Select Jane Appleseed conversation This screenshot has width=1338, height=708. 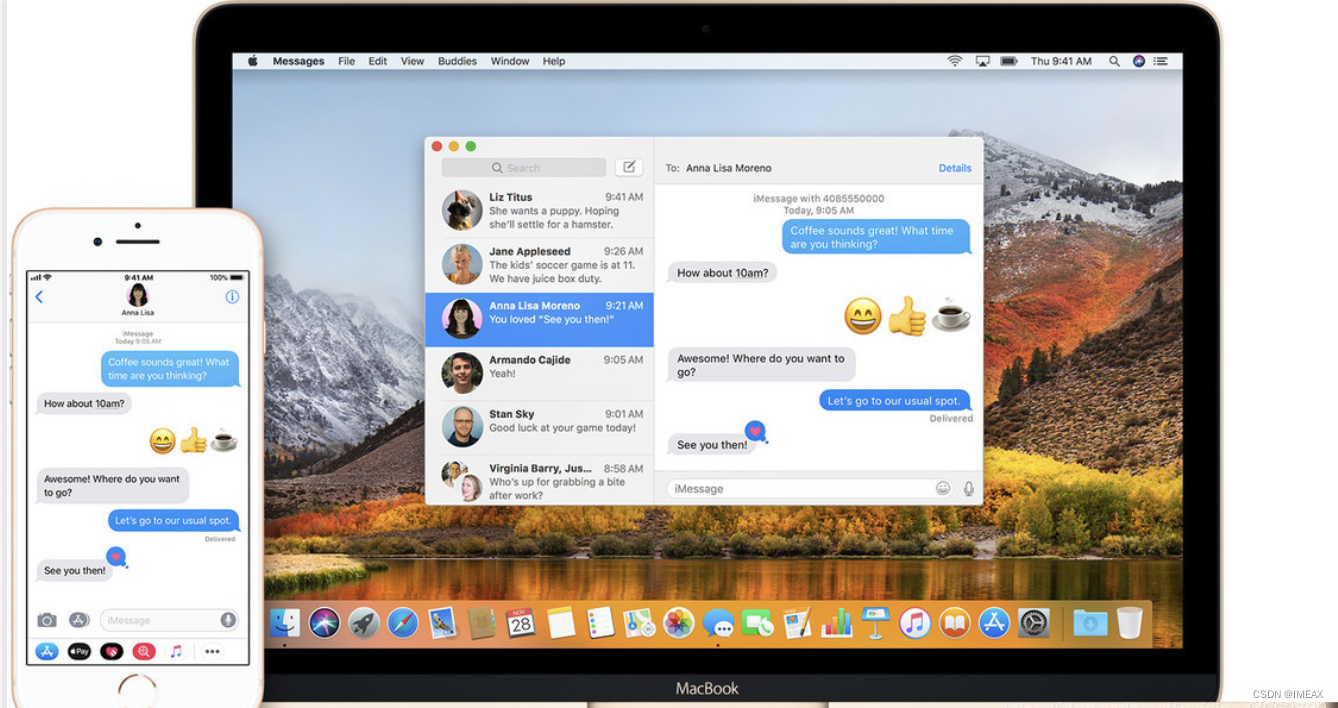pyautogui.click(x=540, y=265)
